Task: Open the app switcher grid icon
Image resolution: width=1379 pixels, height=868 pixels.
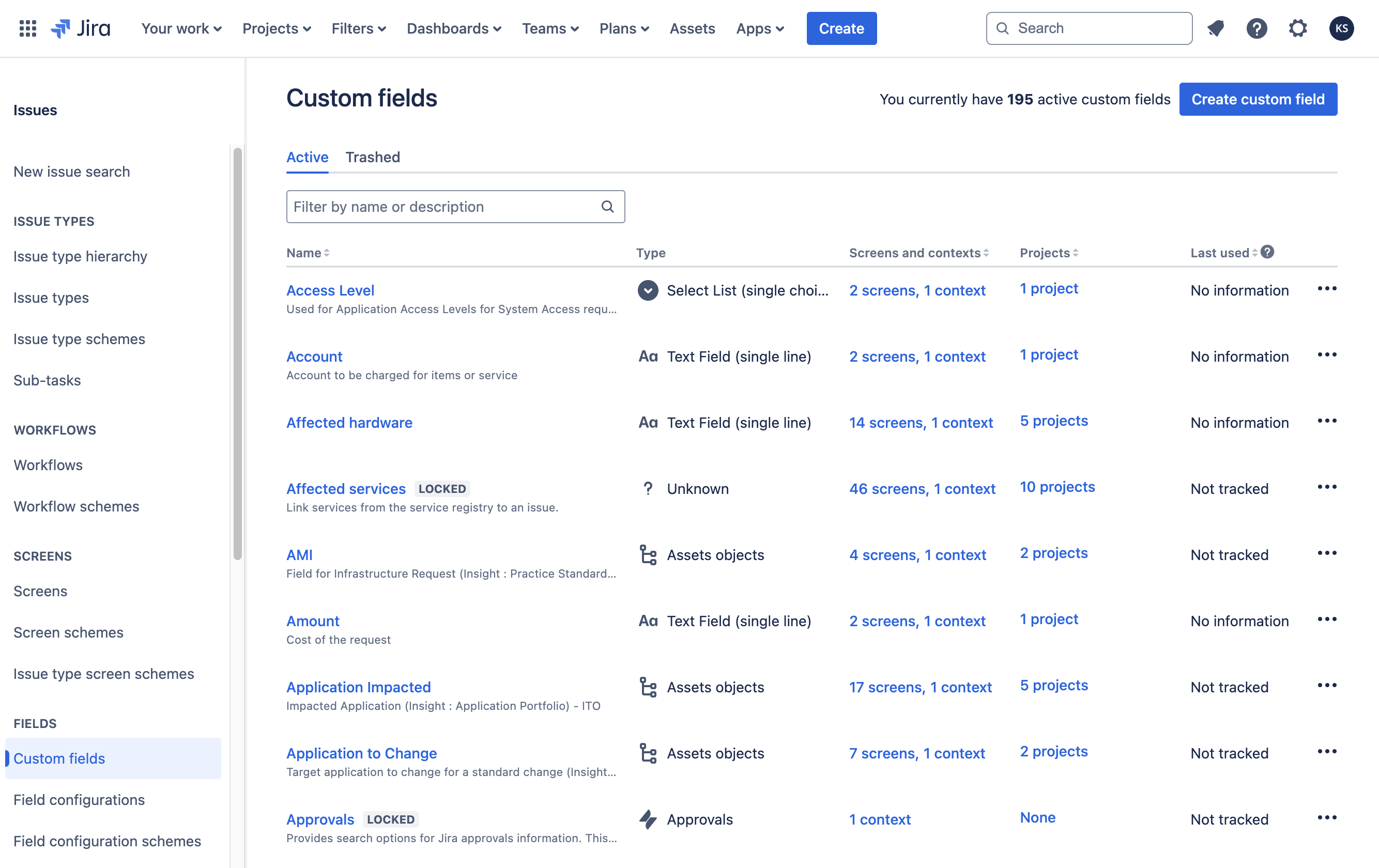Action: pyautogui.click(x=27, y=28)
